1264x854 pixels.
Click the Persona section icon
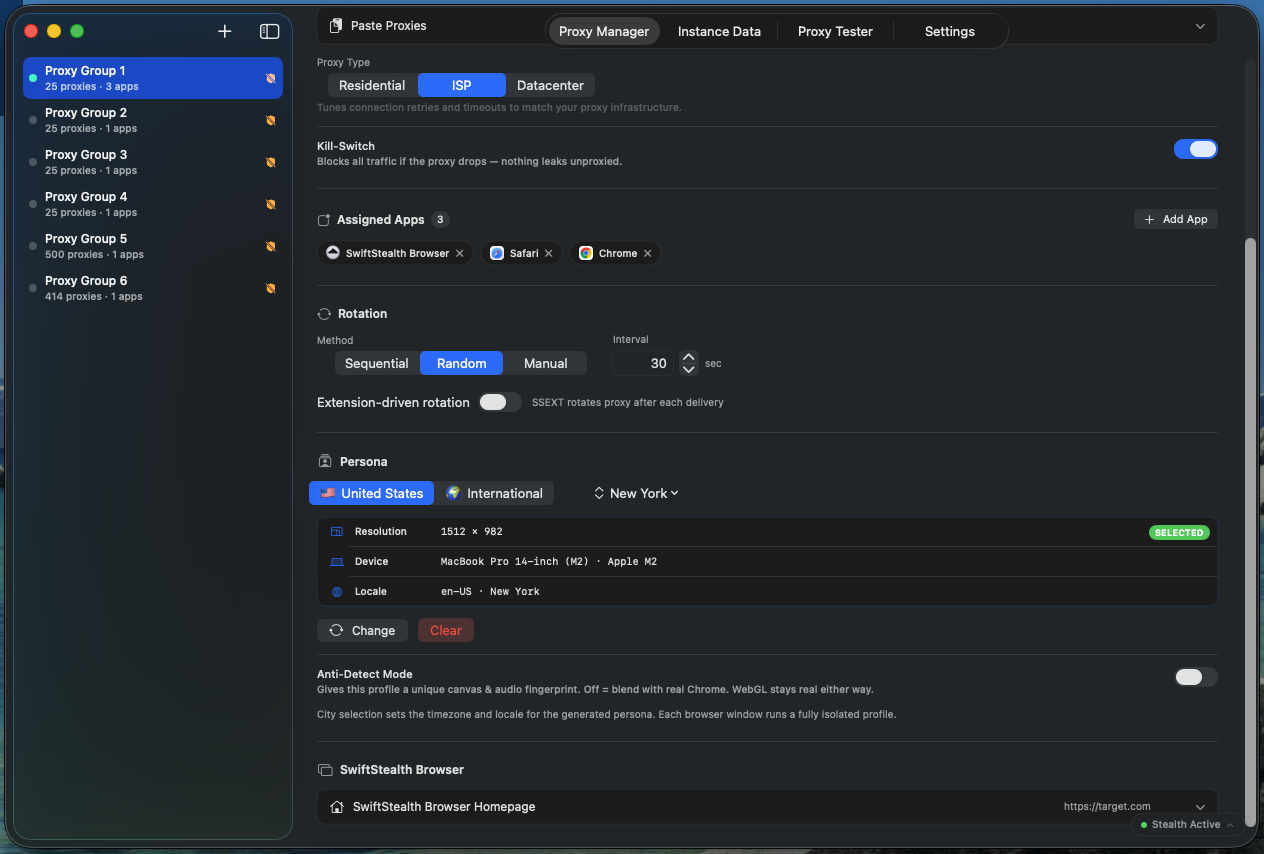coord(325,462)
